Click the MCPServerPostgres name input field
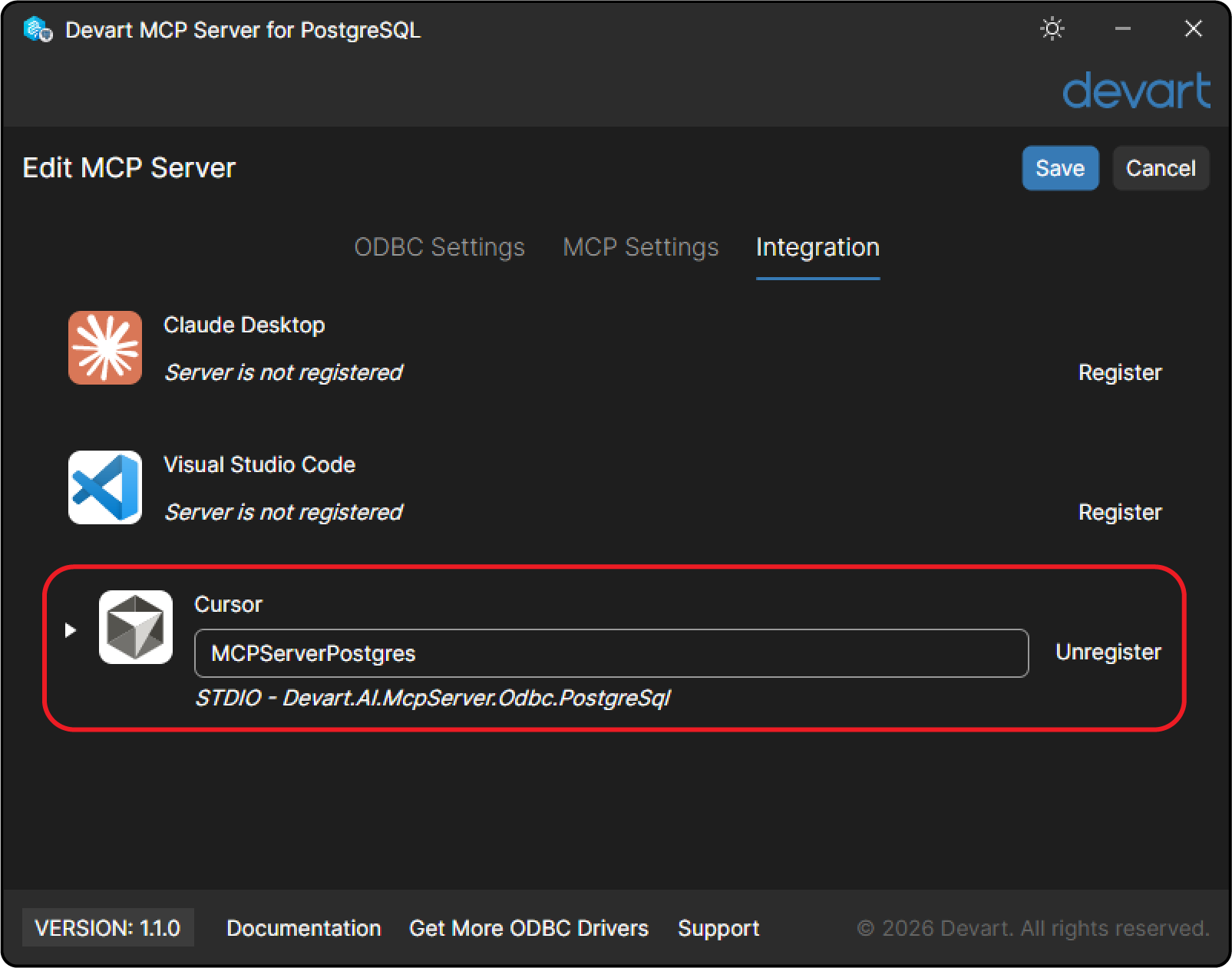The height and width of the screenshot is (968, 1232). [x=611, y=653]
